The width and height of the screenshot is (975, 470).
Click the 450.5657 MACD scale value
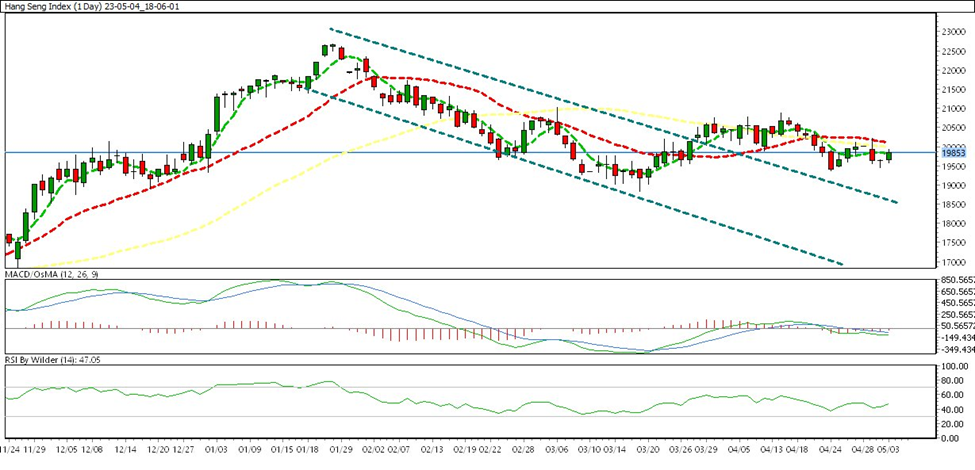click(x=958, y=303)
